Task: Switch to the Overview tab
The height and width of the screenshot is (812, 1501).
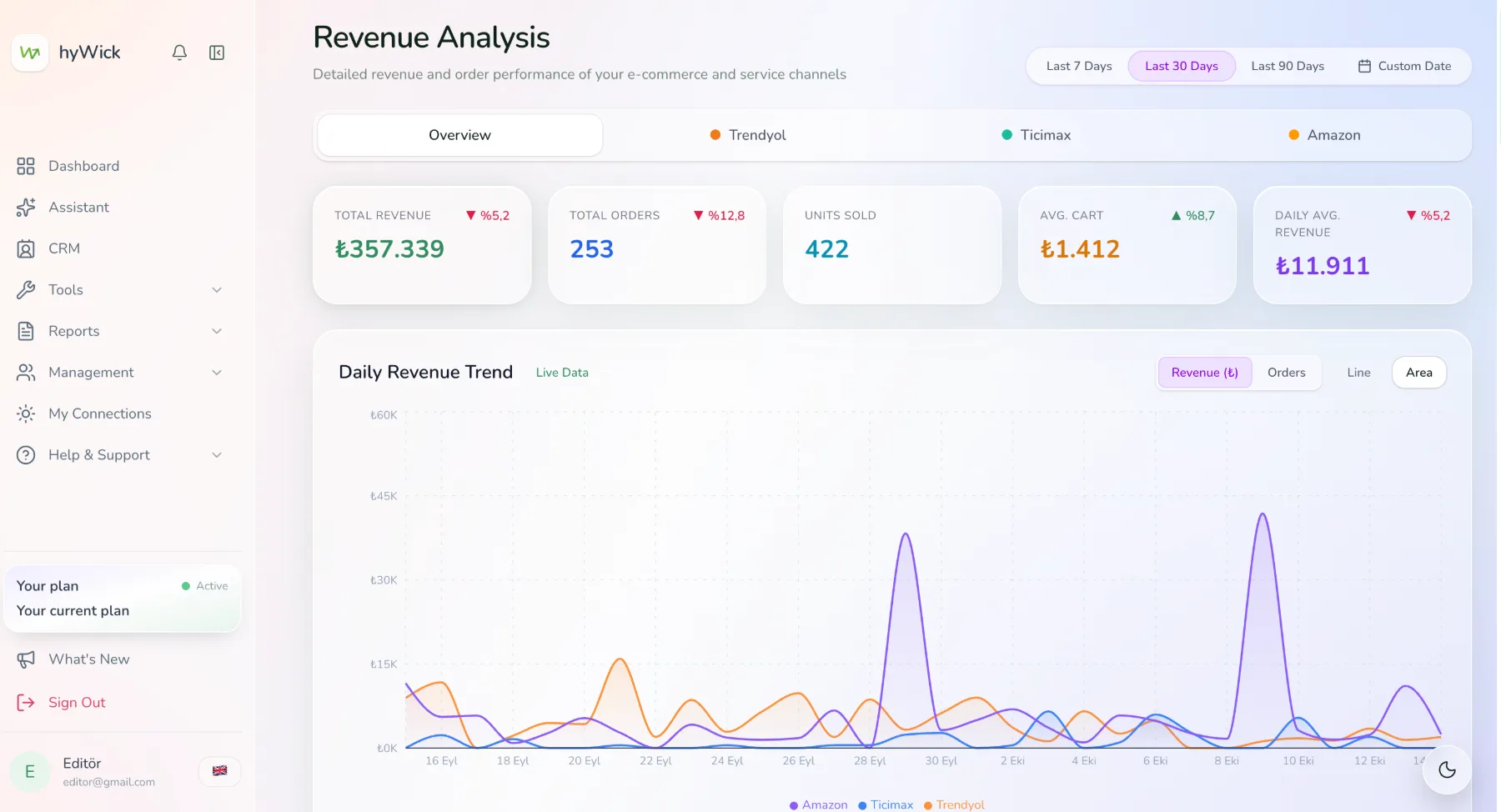Action: click(460, 135)
